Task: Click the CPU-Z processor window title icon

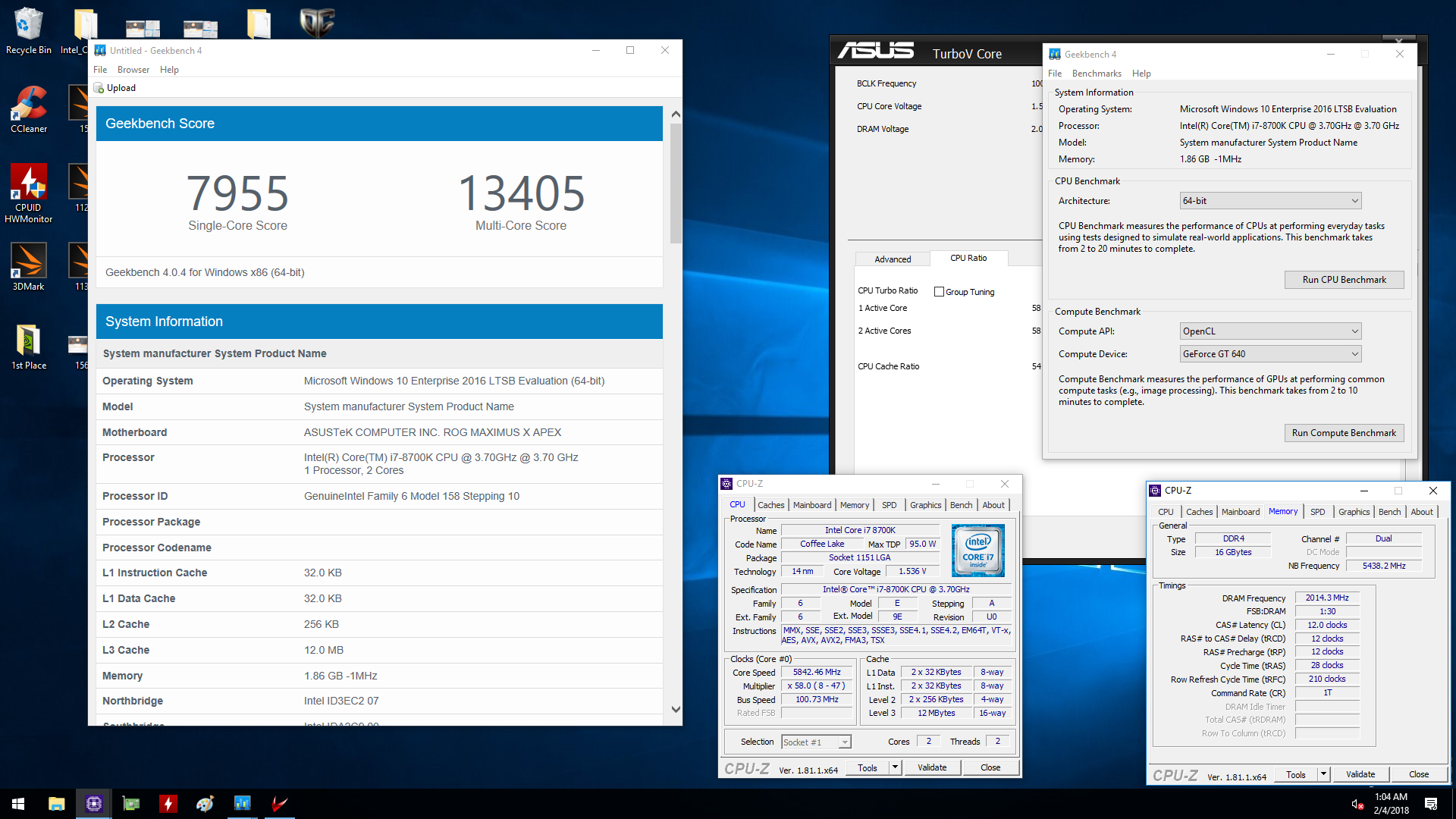Action: click(726, 484)
